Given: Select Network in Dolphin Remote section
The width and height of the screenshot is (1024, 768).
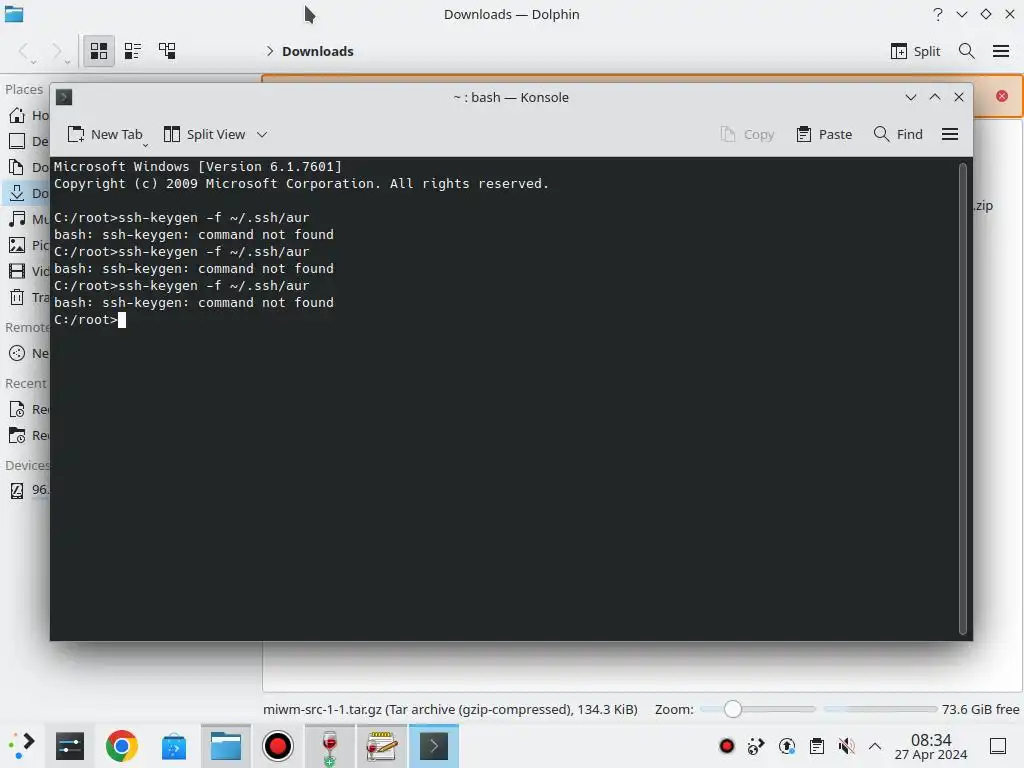Looking at the screenshot, I should pyautogui.click(x=28, y=353).
